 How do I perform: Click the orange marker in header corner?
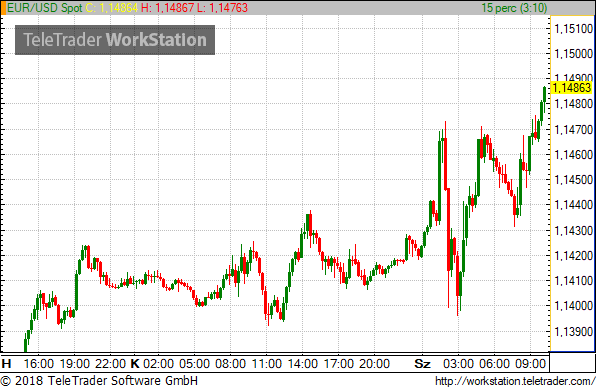tap(3, 8)
